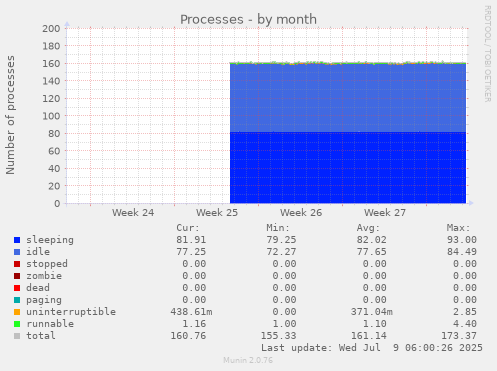The width and height of the screenshot is (497, 371).
Task: Click the y-axis label 200
Action: coord(51,29)
